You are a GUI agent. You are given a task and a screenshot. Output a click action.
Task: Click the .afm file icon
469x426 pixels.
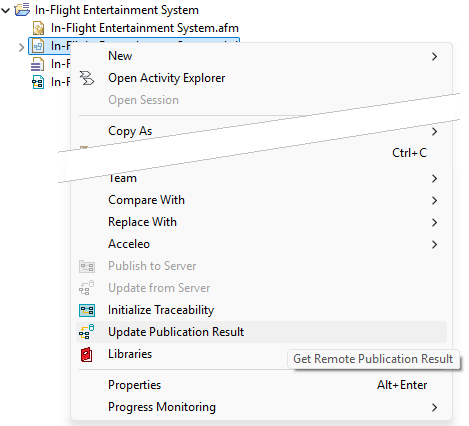pos(38,28)
